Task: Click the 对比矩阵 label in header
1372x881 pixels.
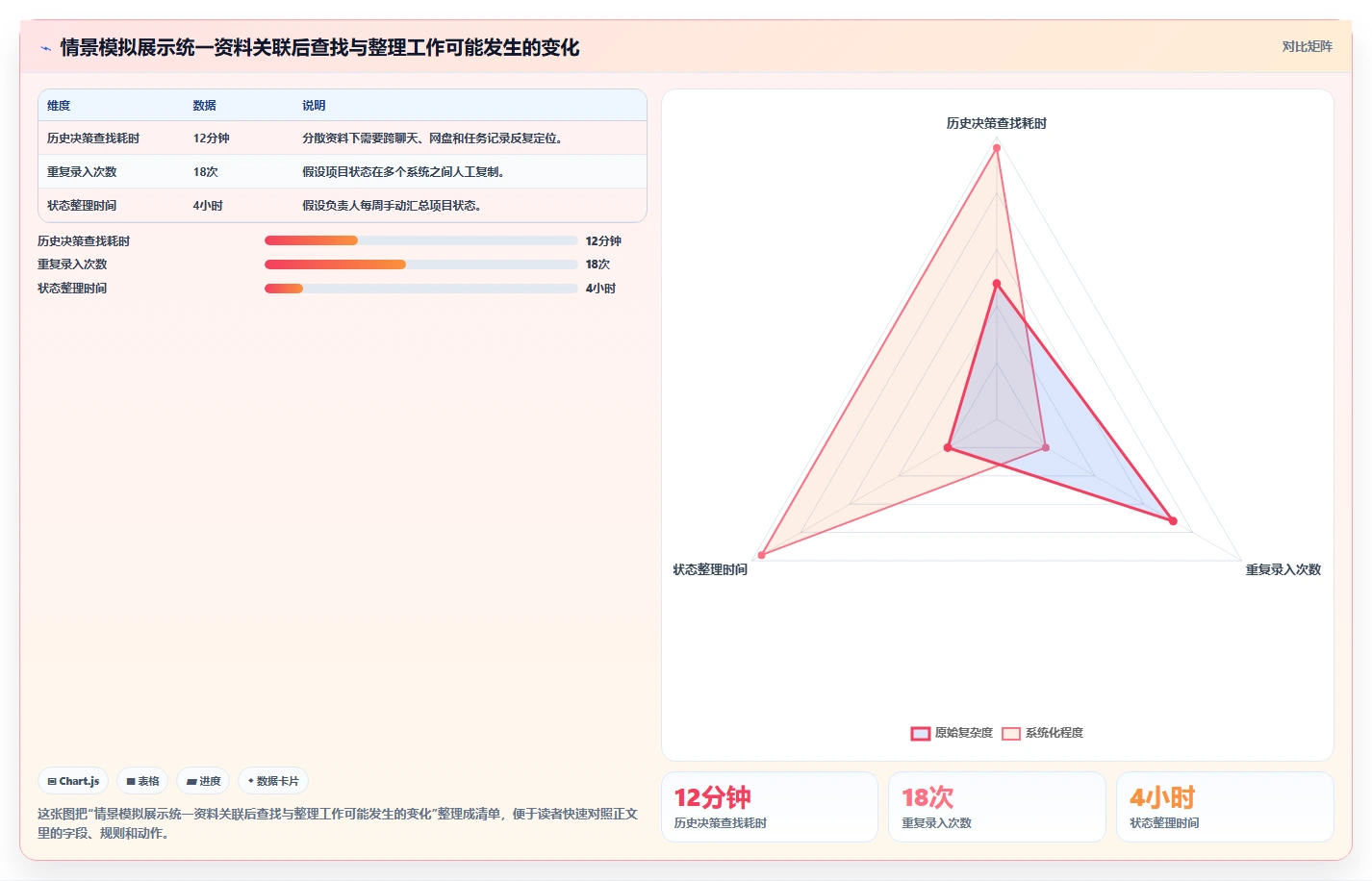Action: tap(1307, 46)
